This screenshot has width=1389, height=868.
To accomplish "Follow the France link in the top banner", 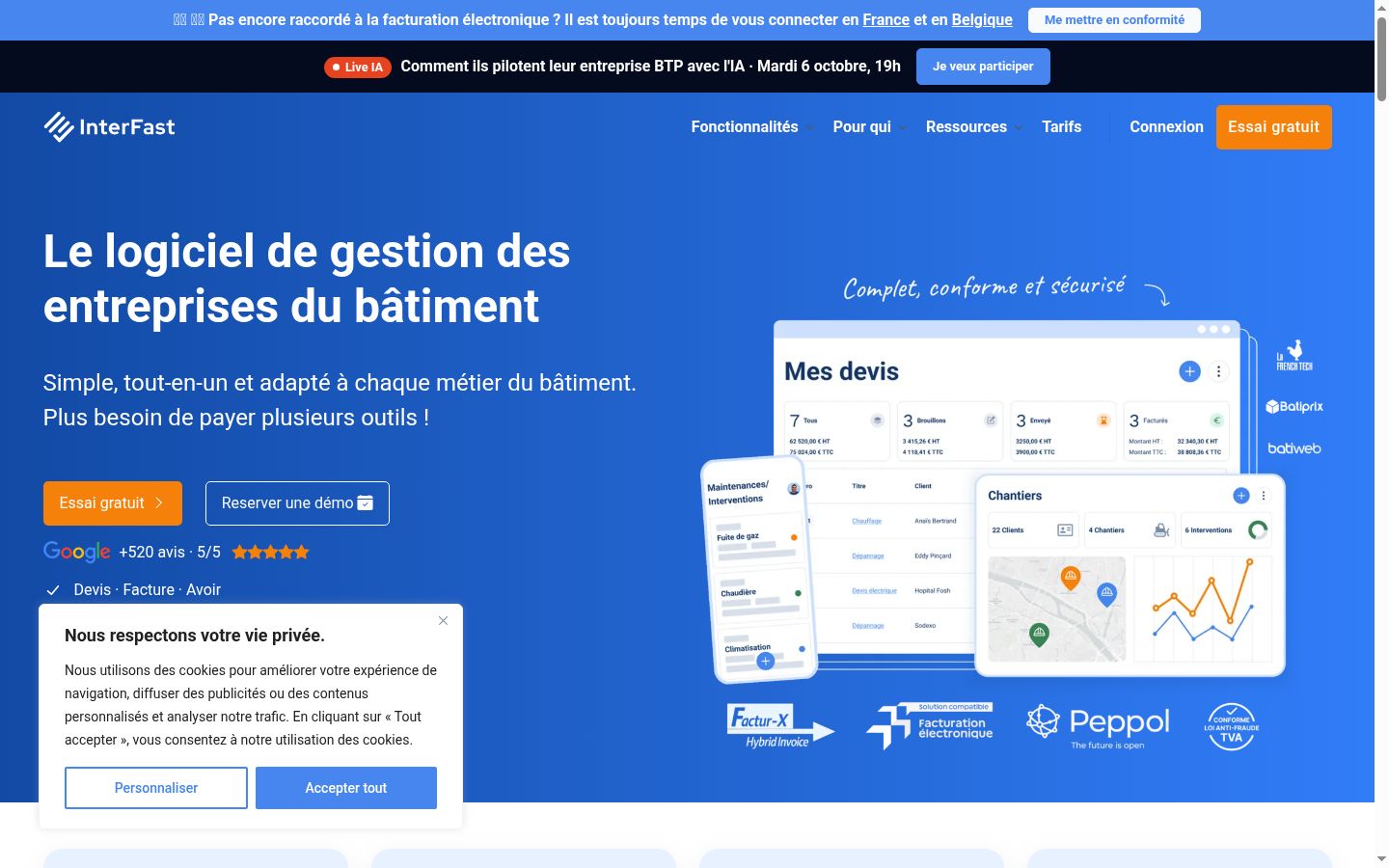I will [886, 19].
